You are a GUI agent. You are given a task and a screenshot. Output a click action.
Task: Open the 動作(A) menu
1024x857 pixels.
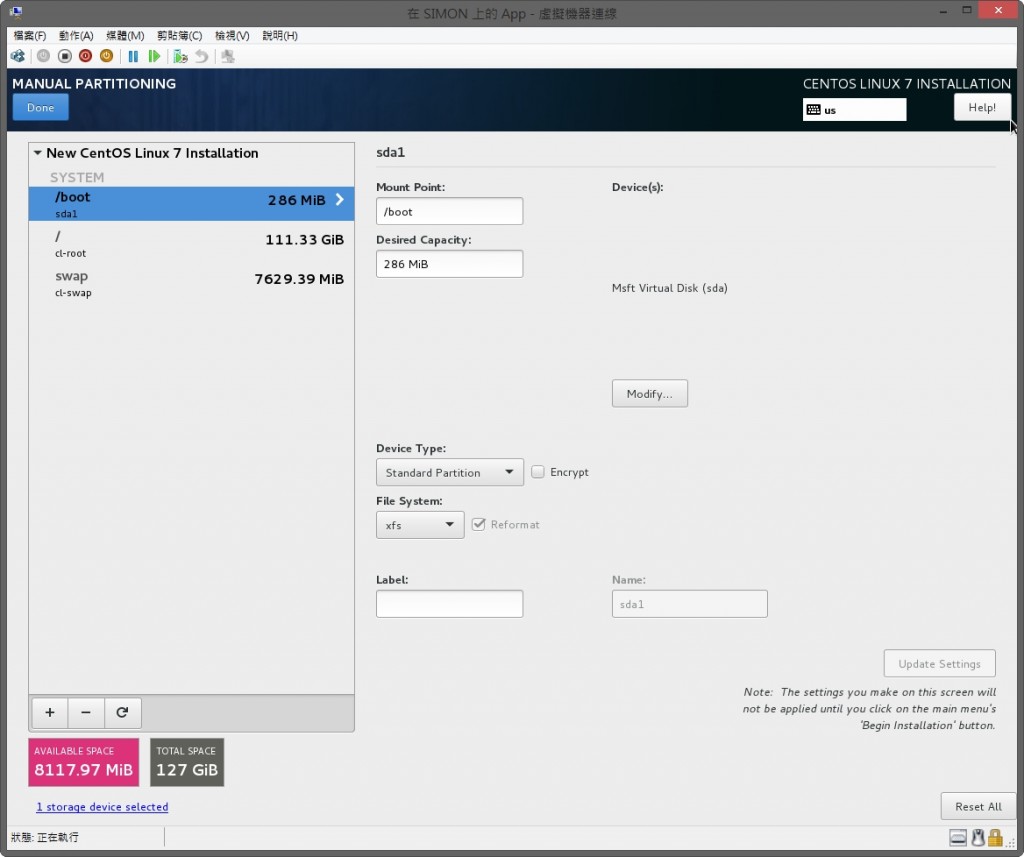76,35
